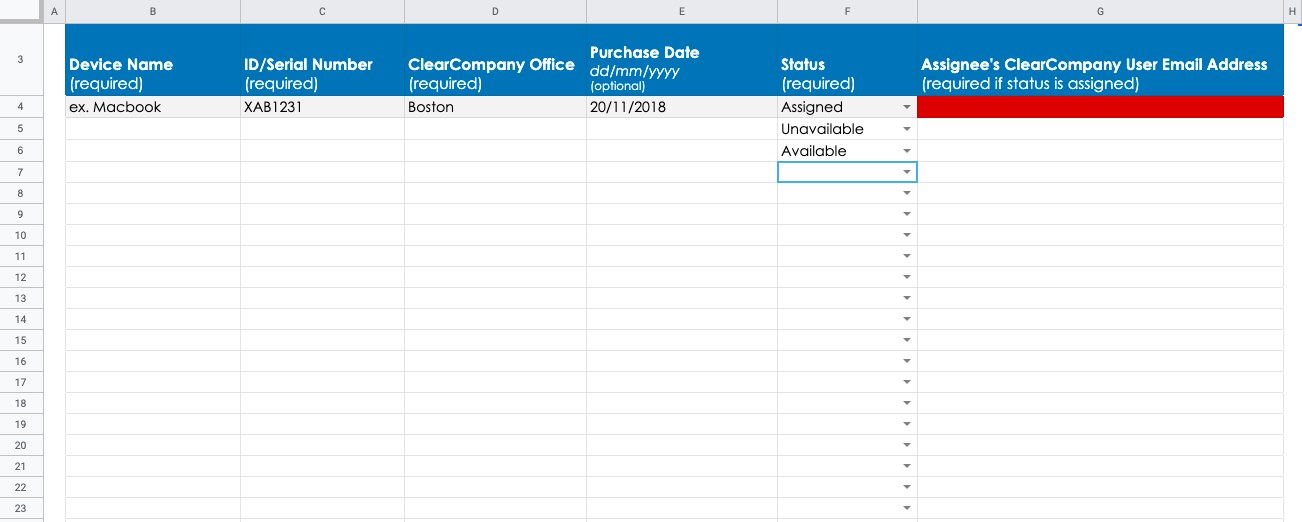The width and height of the screenshot is (1302, 522).
Task: Click the Assignee's Email Address header cell
Action: pos(1100,60)
